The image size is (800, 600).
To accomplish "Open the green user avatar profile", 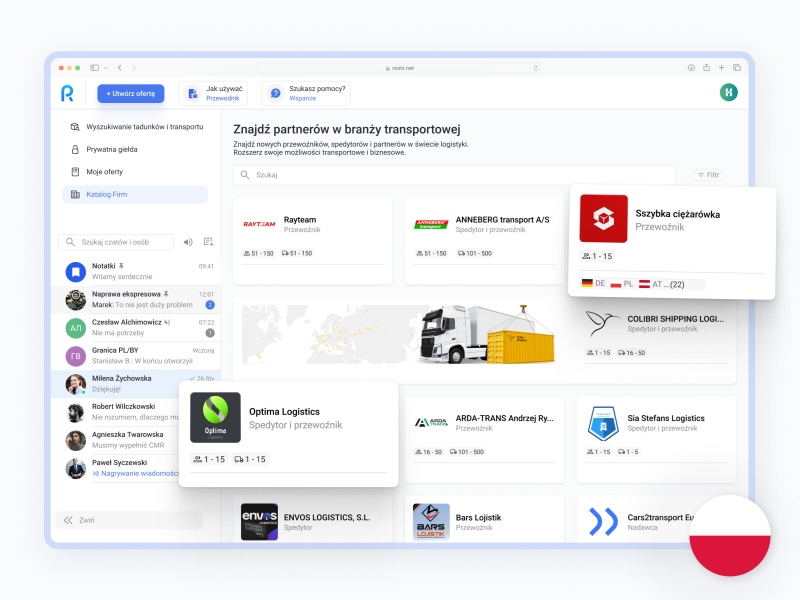I will 729,92.
